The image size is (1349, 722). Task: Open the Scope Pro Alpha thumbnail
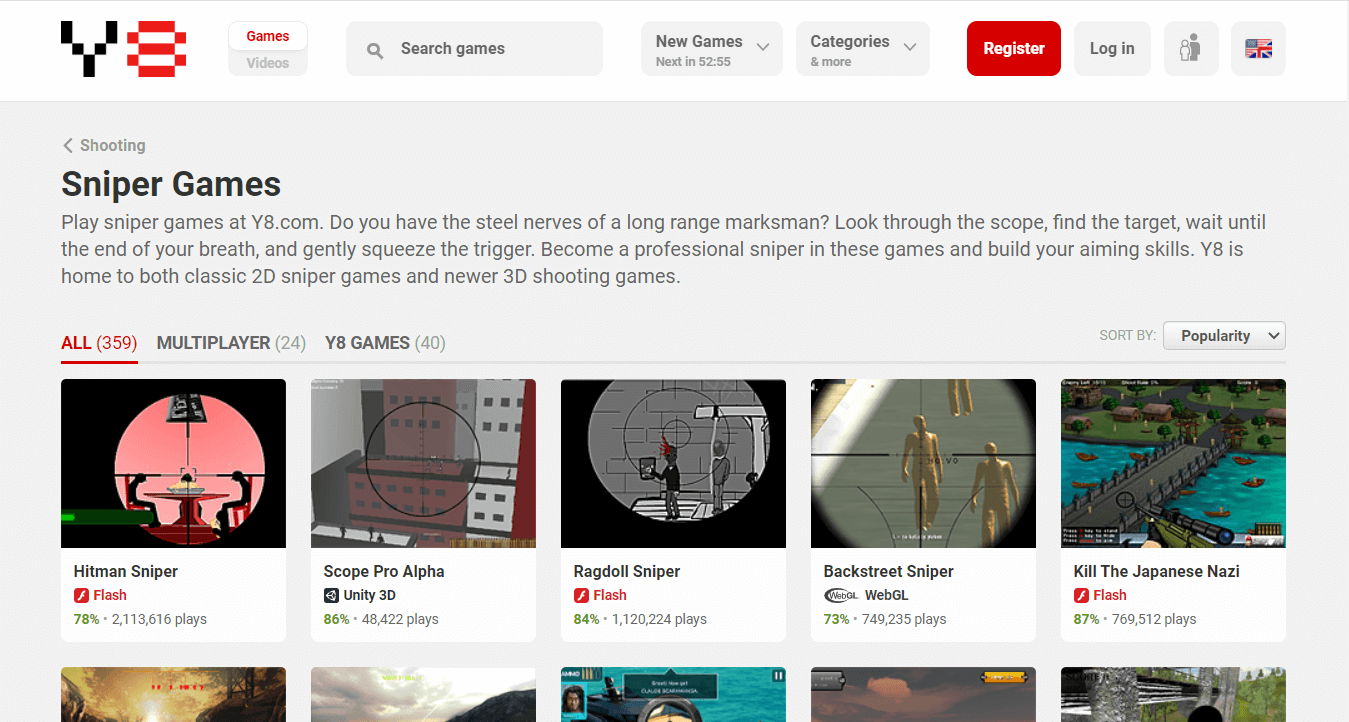(423, 463)
